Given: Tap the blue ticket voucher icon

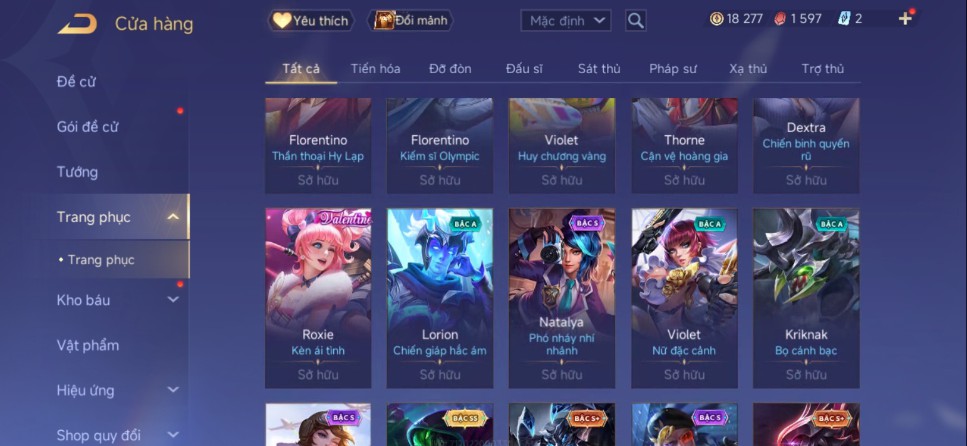Looking at the screenshot, I should 844,19.
